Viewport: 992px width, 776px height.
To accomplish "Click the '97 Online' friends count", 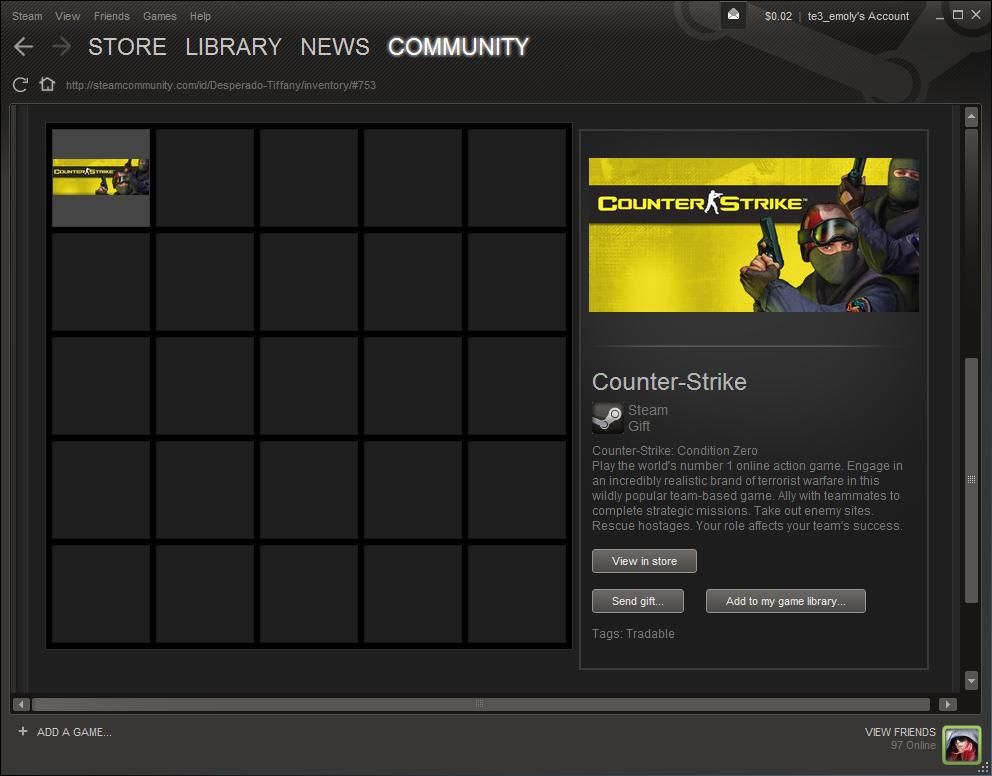I will [913, 745].
